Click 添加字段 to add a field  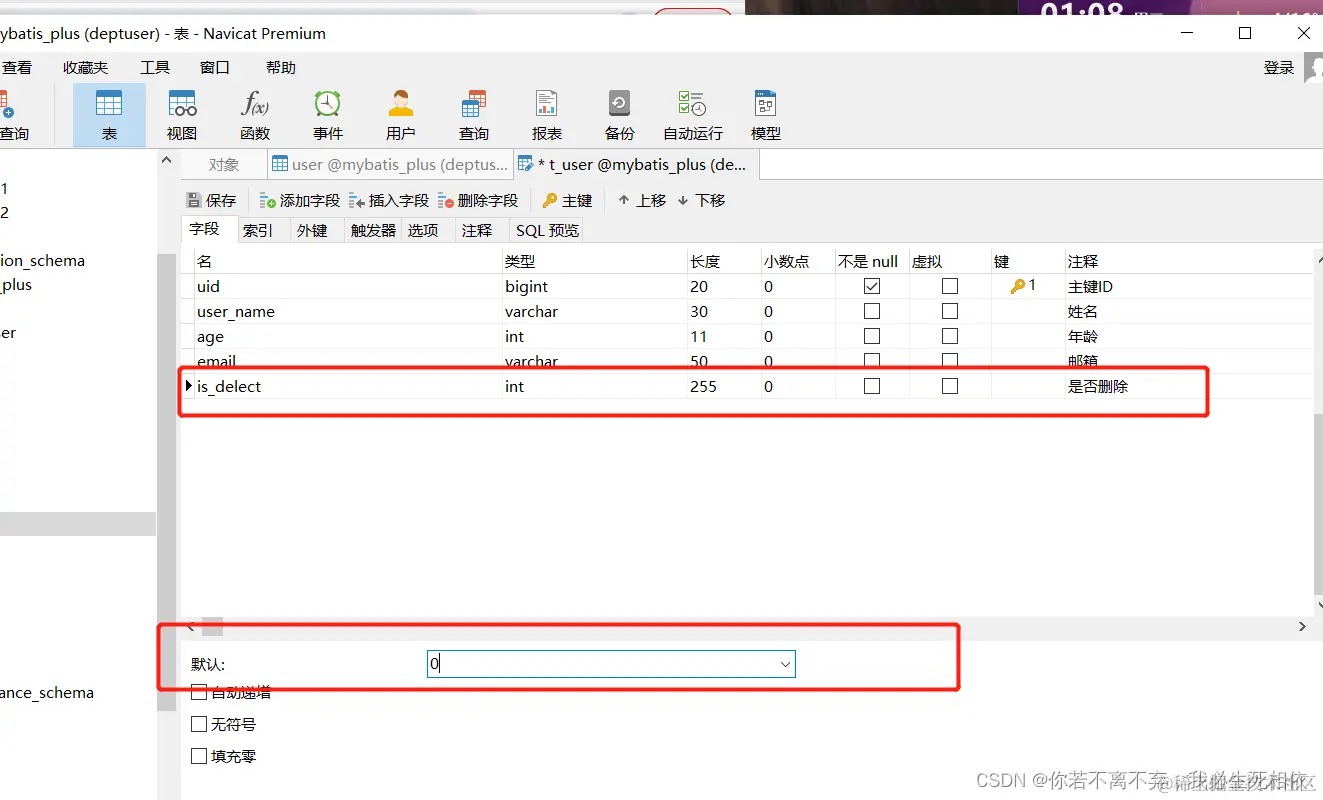(x=299, y=200)
